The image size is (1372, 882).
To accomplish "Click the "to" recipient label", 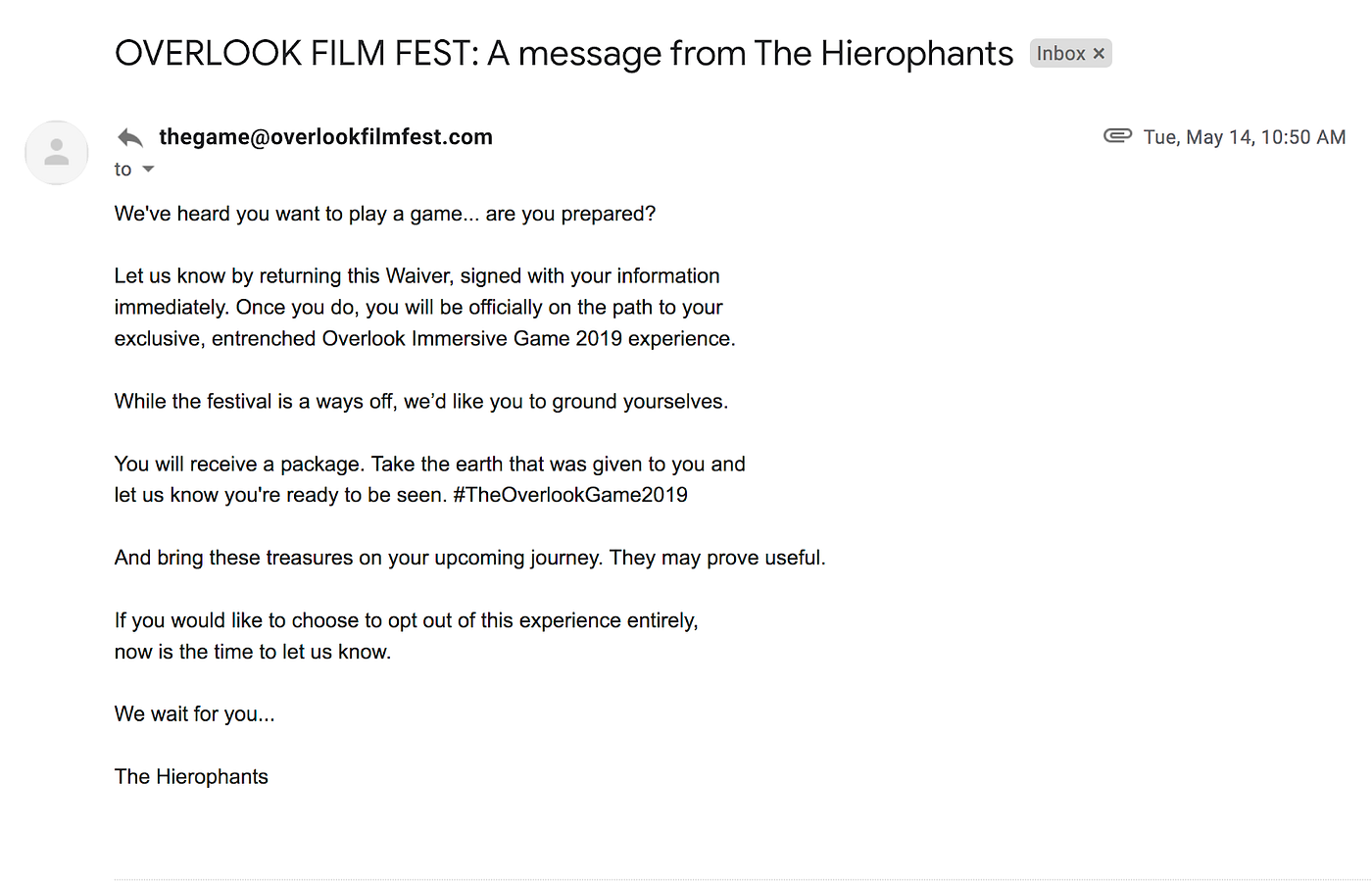I will tap(122, 170).
